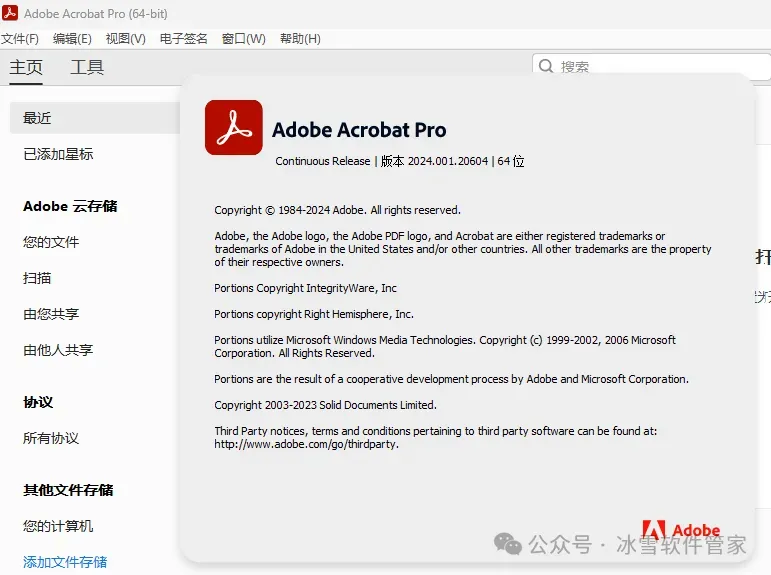The height and width of the screenshot is (575, 771).
Task: Click the 搜索 search field
Action: [x=652, y=66]
